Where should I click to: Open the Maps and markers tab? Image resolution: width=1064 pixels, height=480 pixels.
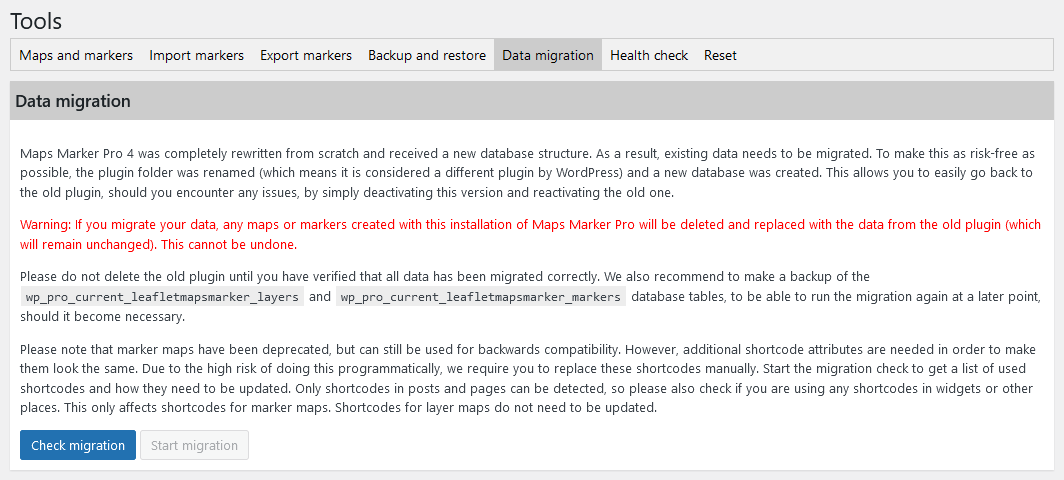(76, 55)
